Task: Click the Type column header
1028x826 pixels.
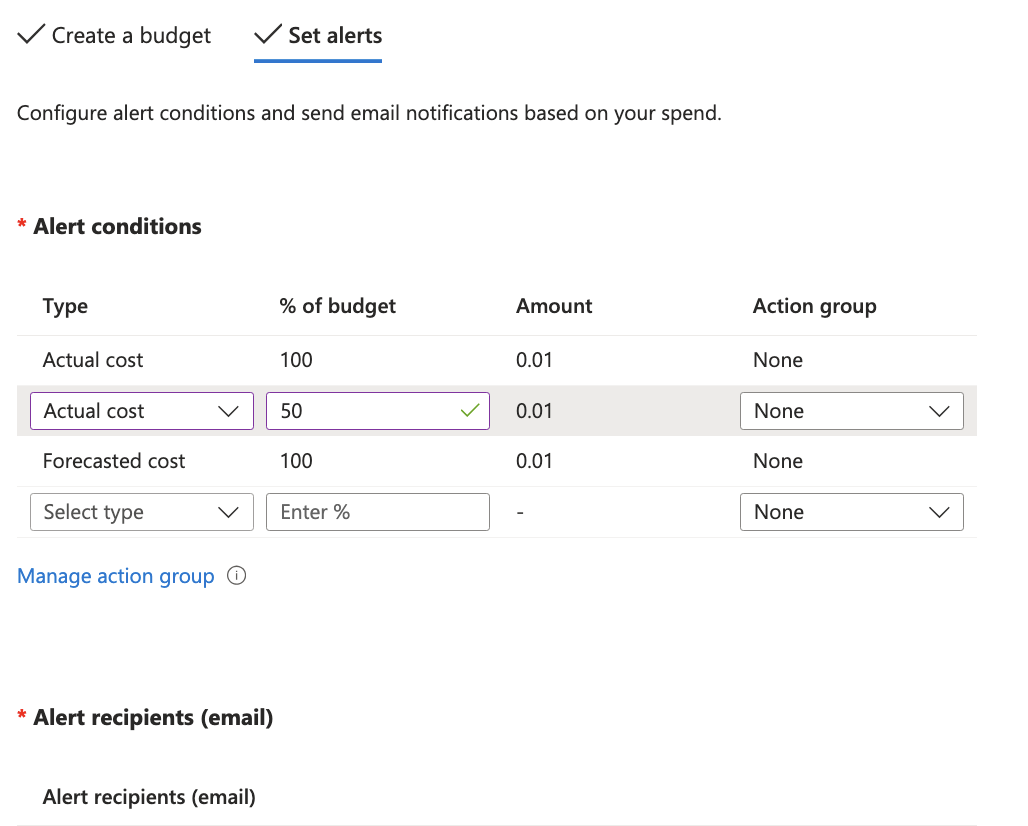Action: (65, 306)
